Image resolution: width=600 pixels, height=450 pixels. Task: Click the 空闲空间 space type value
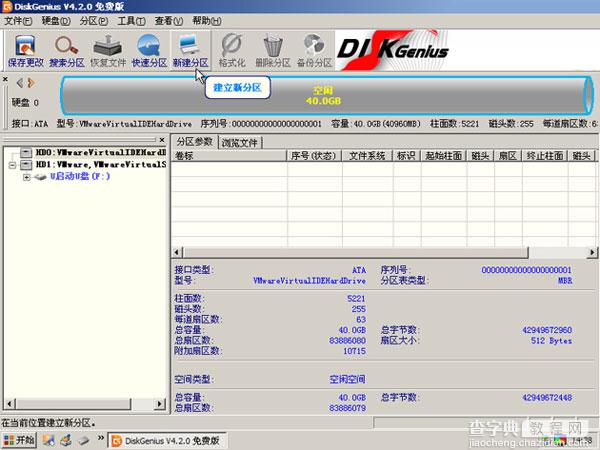coord(347,379)
